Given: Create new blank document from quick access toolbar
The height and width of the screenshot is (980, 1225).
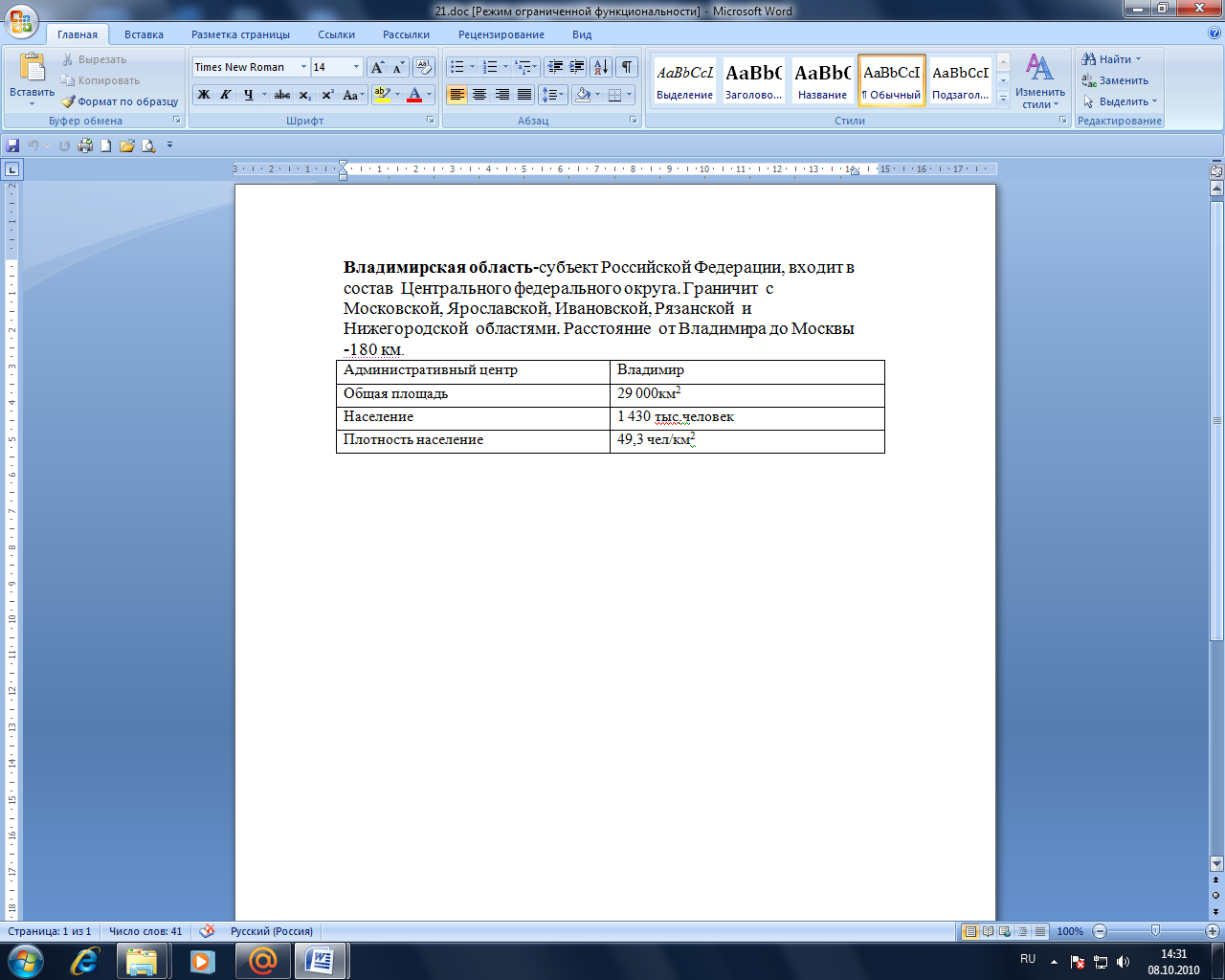Looking at the screenshot, I should pyautogui.click(x=106, y=145).
